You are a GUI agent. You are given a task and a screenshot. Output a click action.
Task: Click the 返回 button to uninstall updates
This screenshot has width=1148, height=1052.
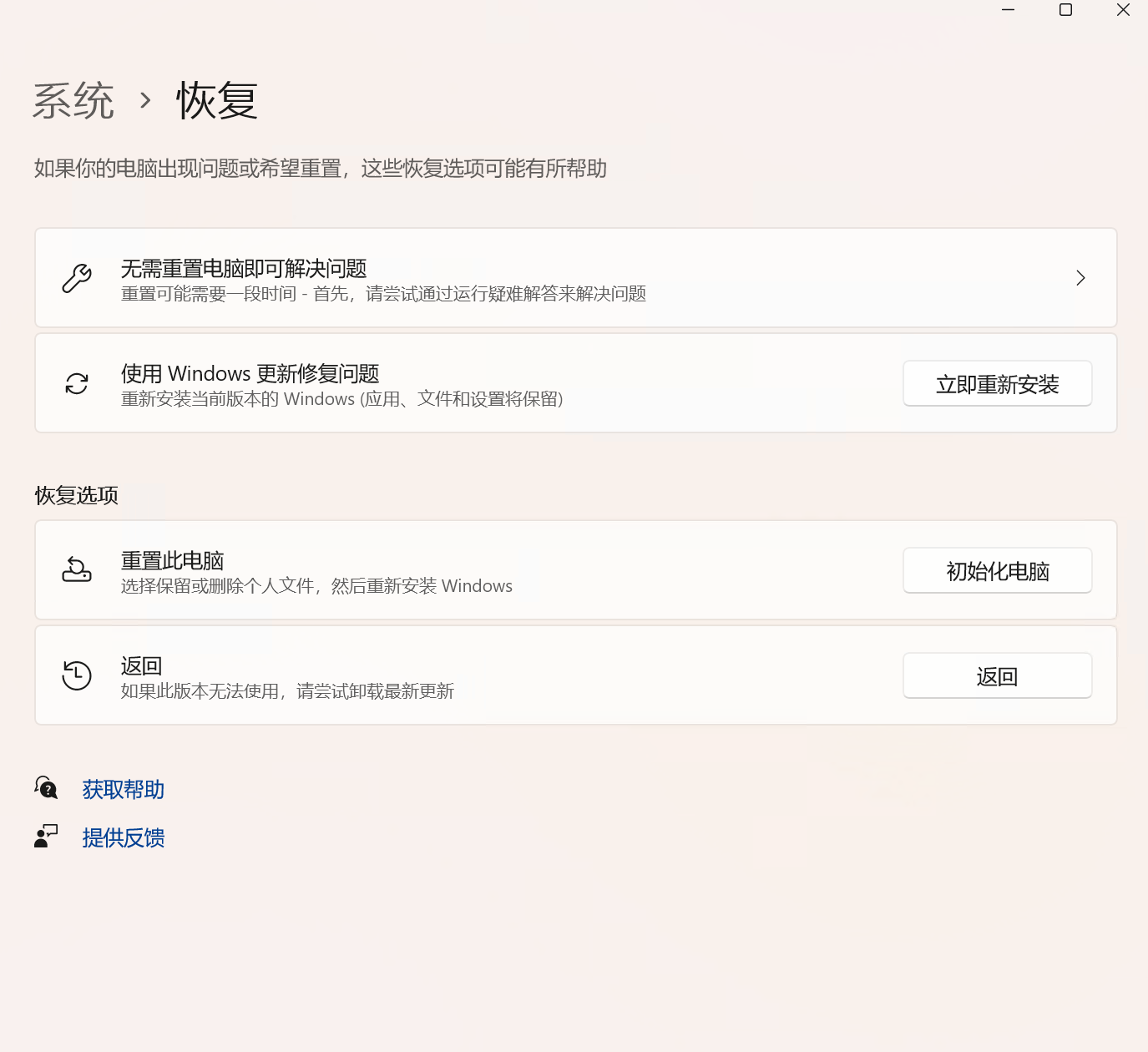tap(997, 675)
